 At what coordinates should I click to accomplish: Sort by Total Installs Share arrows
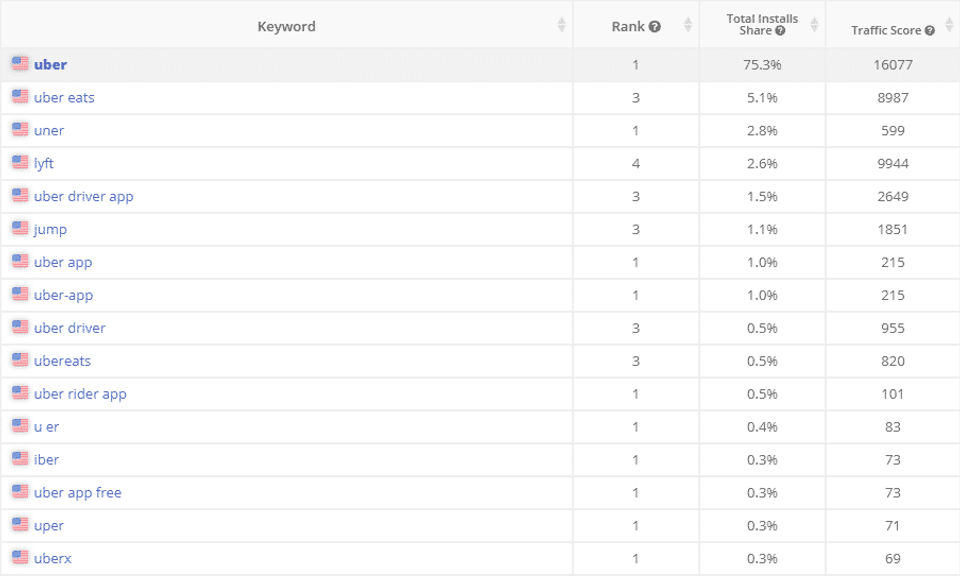[814, 25]
